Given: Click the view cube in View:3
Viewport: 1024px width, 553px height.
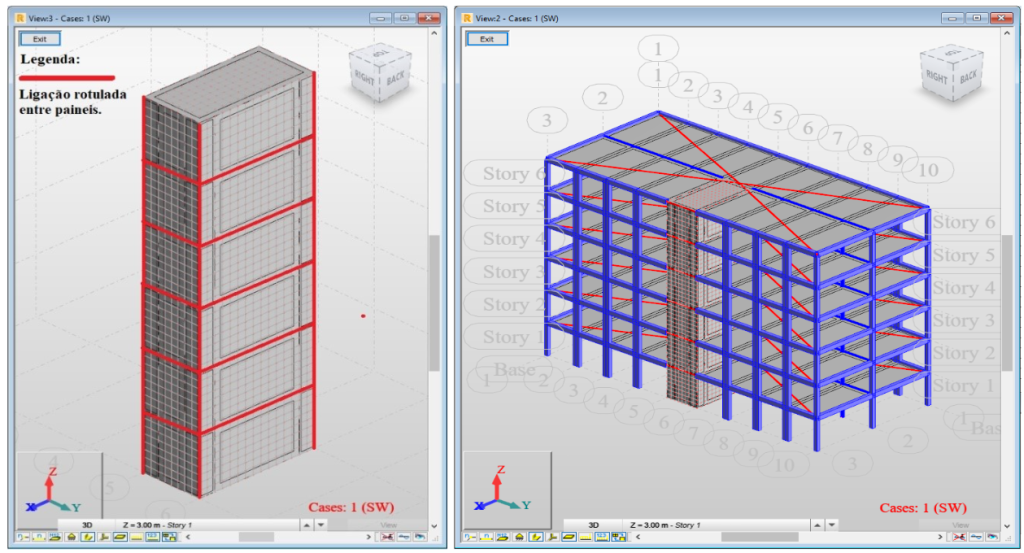Looking at the screenshot, I should 380,72.
